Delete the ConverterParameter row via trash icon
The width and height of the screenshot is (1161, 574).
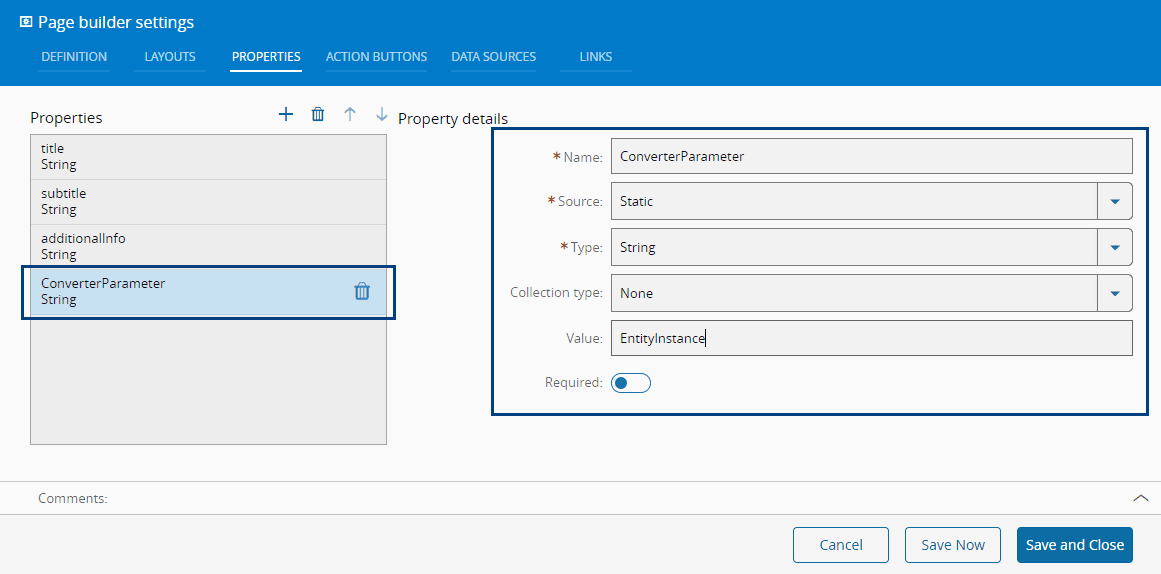(x=362, y=291)
